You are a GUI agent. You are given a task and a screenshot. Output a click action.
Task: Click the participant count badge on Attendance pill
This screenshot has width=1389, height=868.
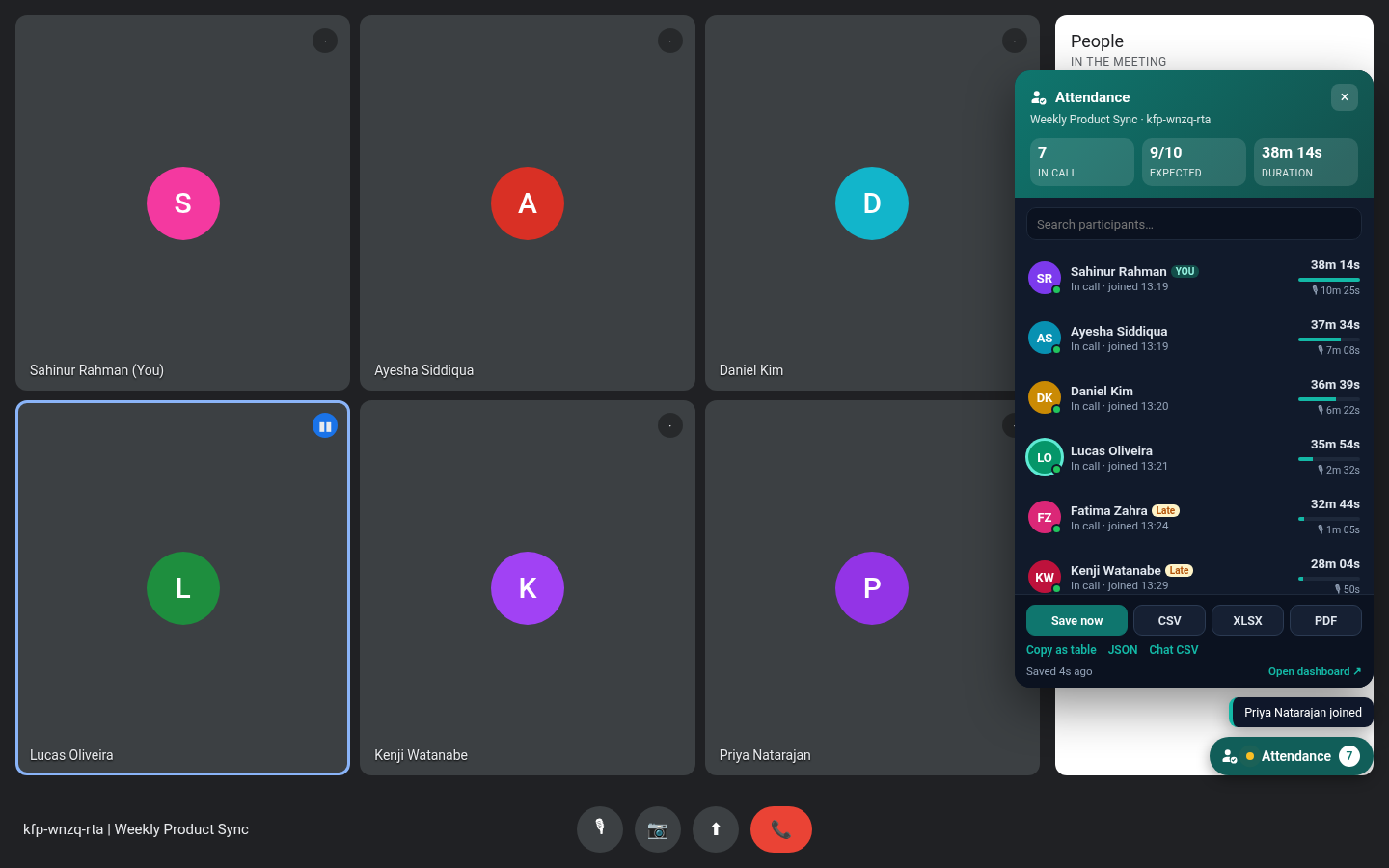coord(1349,756)
